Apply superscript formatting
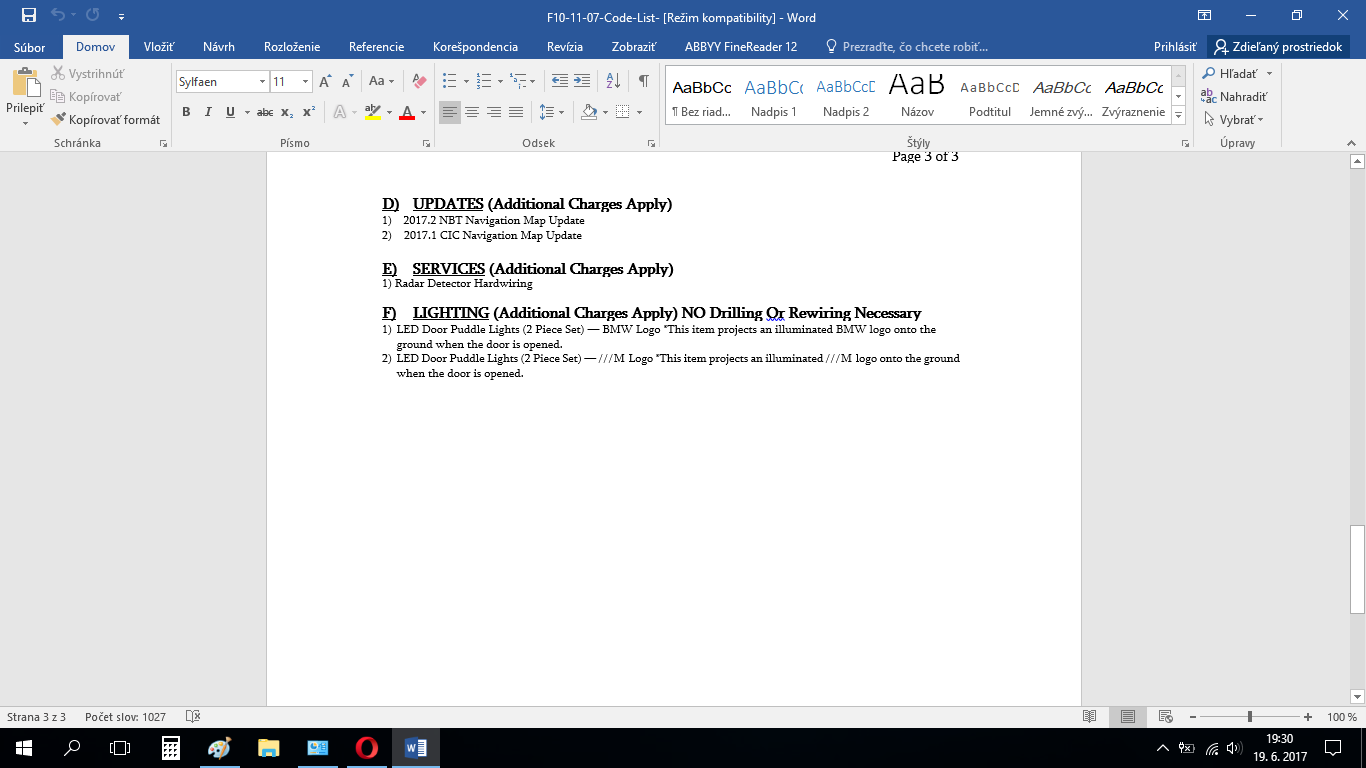 (309, 112)
